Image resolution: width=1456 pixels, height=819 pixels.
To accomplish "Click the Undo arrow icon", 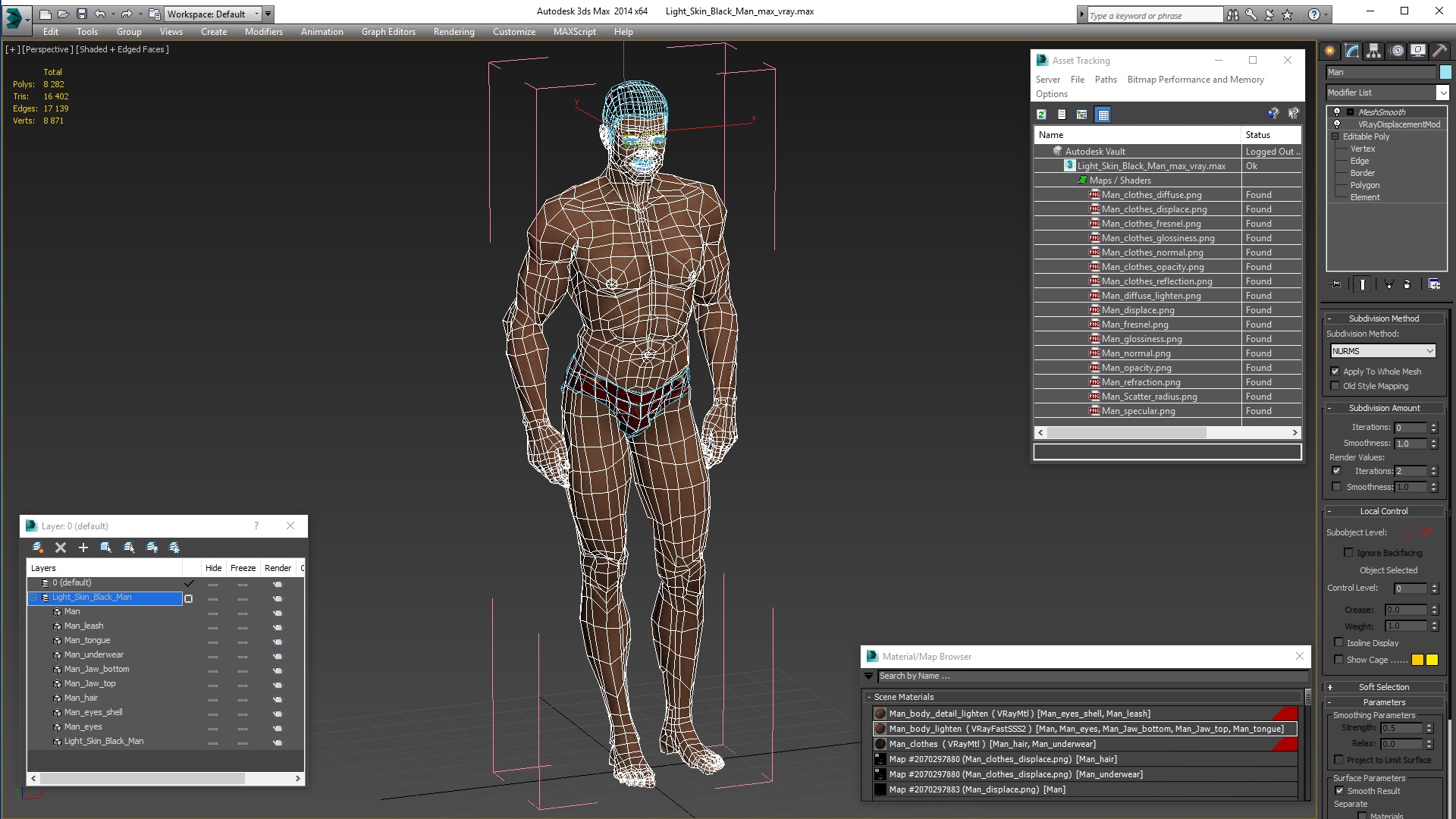I will (x=99, y=14).
